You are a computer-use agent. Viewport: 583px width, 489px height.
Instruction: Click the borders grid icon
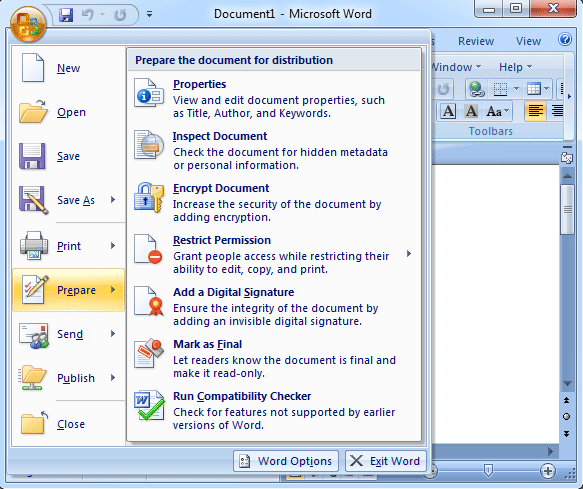click(x=500, y=89)
